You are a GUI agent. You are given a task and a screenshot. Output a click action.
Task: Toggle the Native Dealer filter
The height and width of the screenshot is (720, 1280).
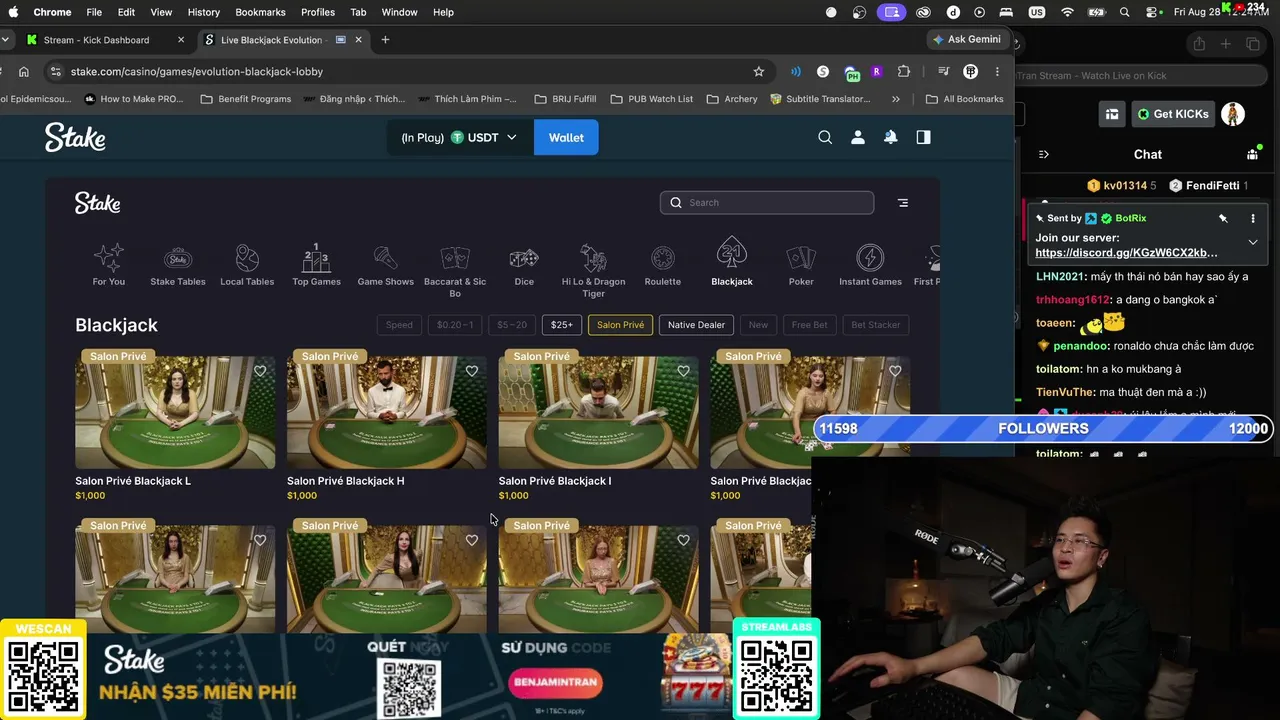click(x=696, y=325)
